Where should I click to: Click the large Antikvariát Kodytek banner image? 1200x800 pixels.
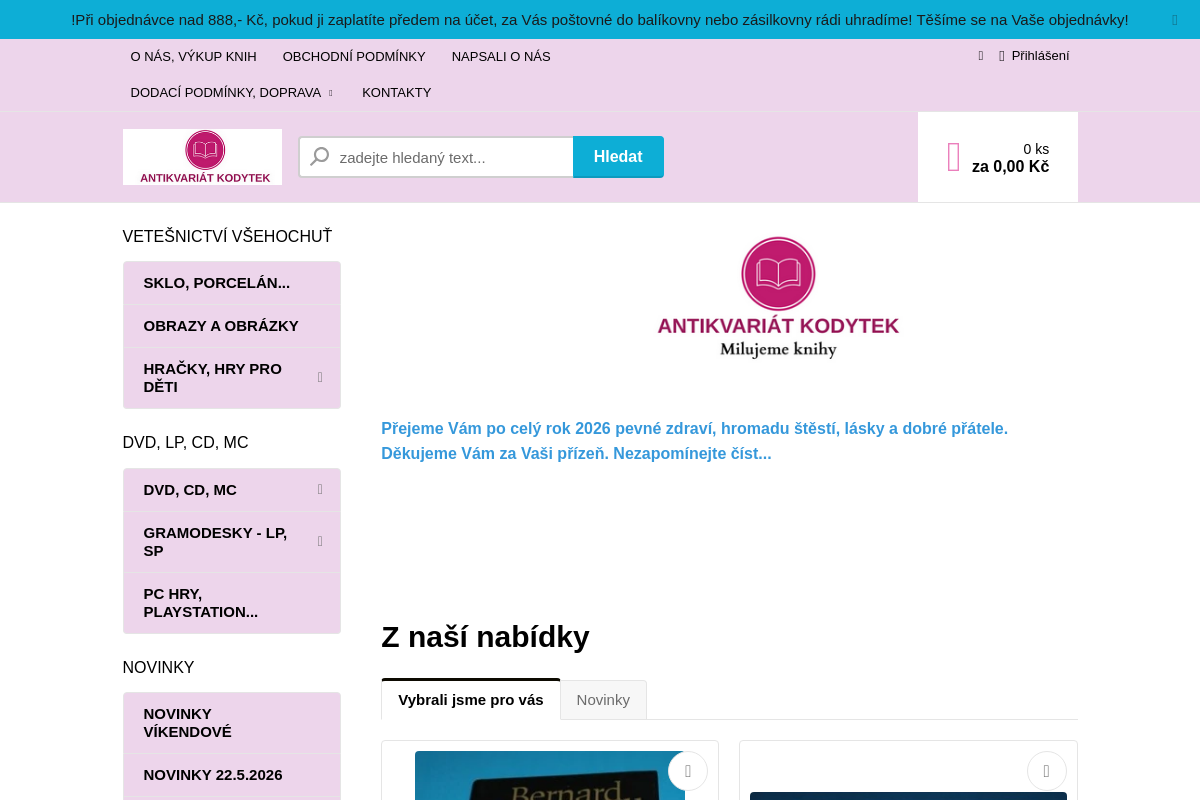click(x=778, y=298)
